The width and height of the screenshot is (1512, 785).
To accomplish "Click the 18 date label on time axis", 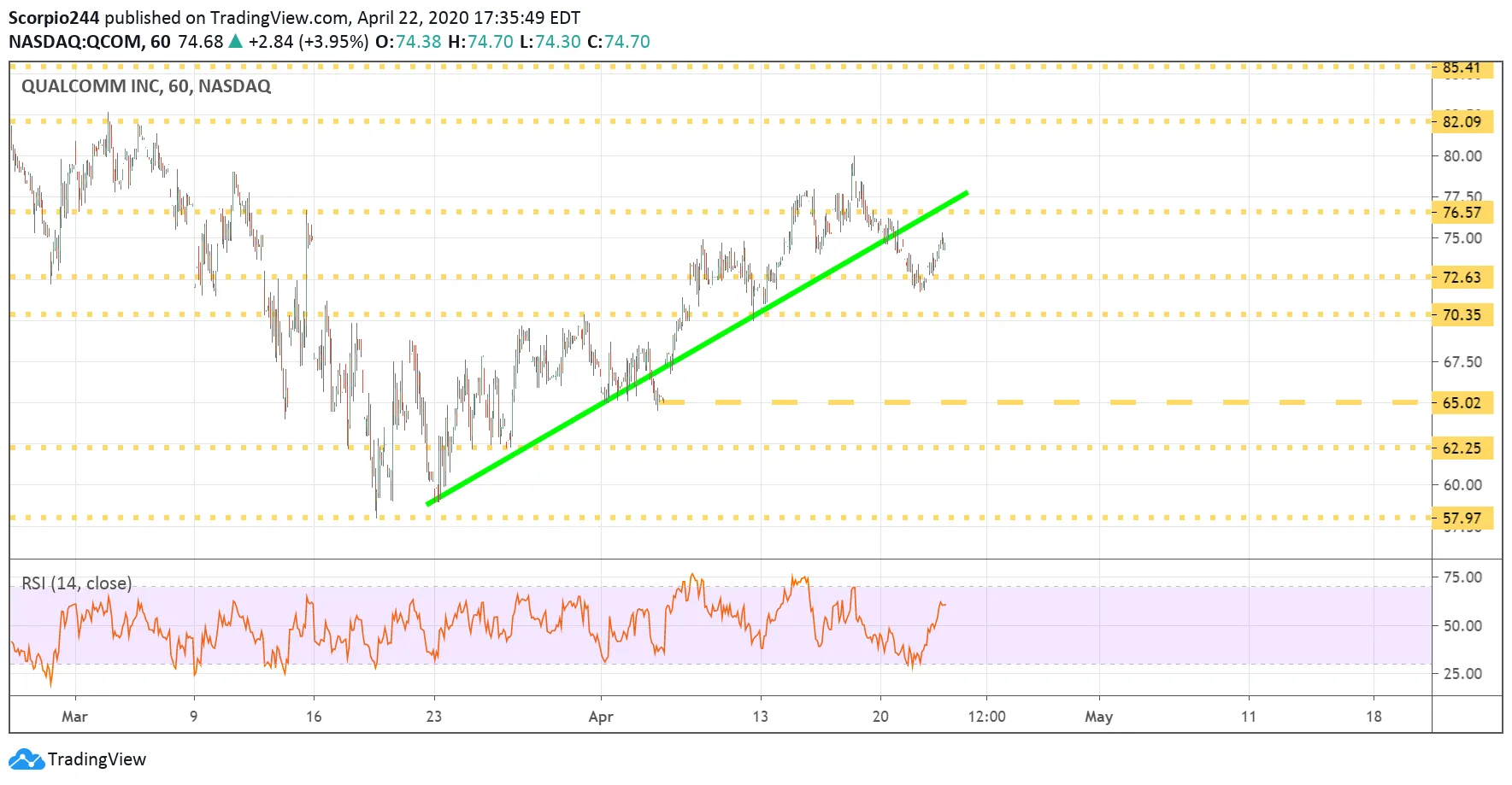I will (x=1374, y=717).
